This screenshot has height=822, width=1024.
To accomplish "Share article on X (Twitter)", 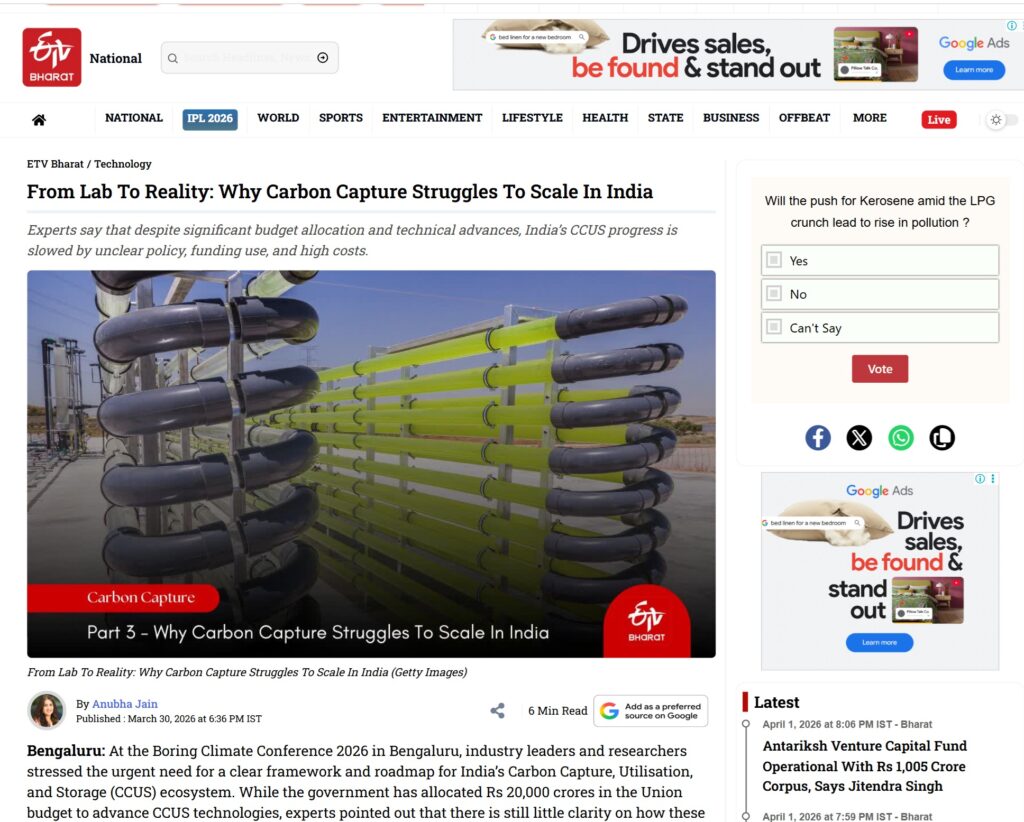I will [859, 437].
